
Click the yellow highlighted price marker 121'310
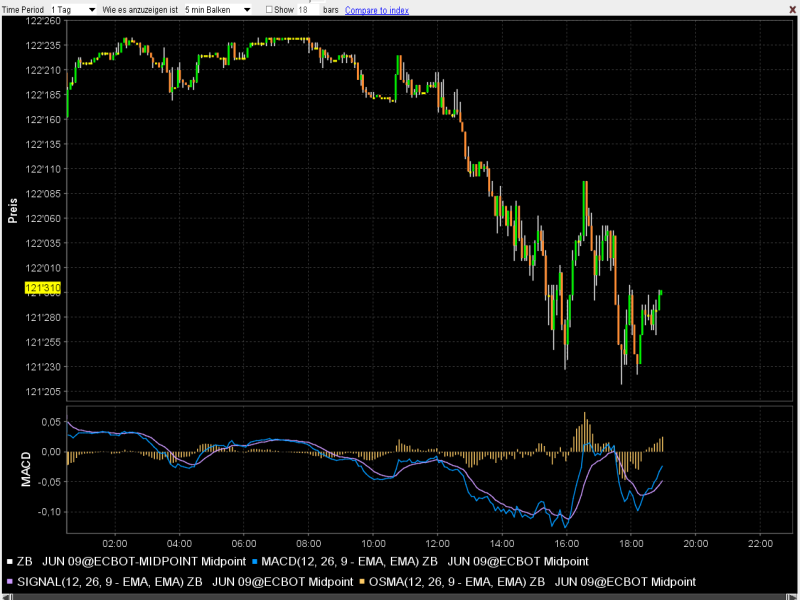coord(43,288)
